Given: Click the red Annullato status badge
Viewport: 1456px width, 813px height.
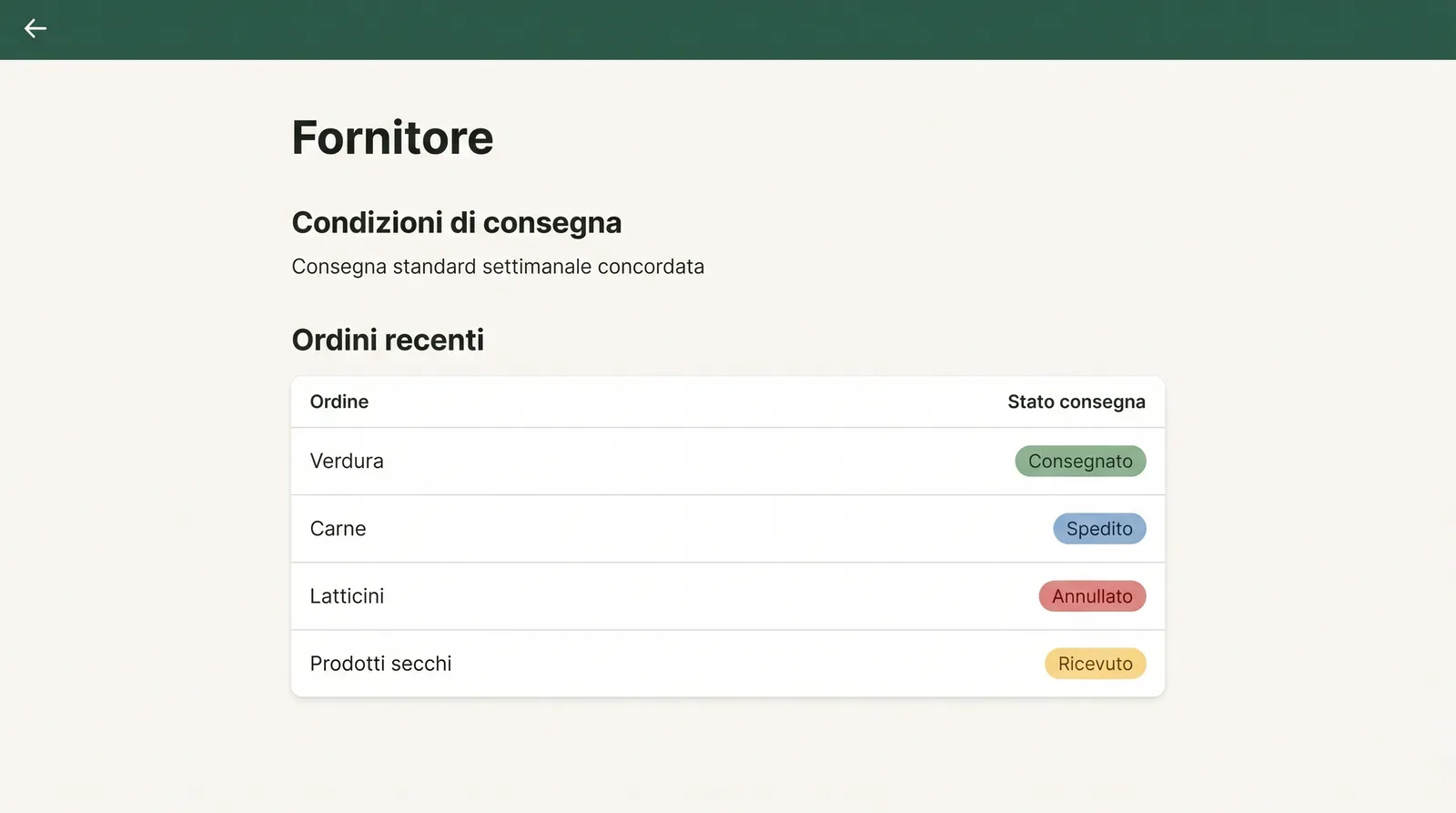Looking at the screenshot, I should pyautogui.click(x=1092, y=596).
